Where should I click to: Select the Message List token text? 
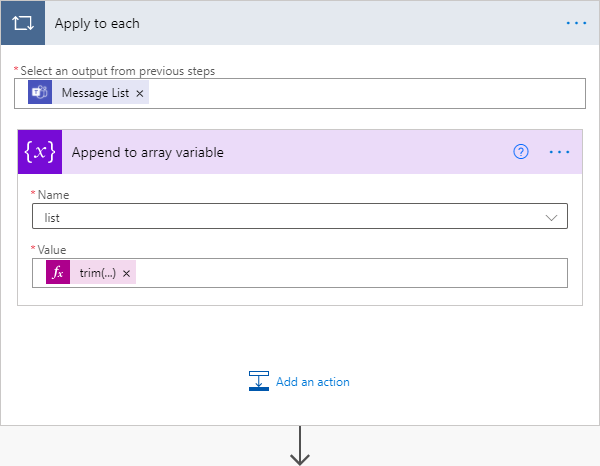coord(96,93)
